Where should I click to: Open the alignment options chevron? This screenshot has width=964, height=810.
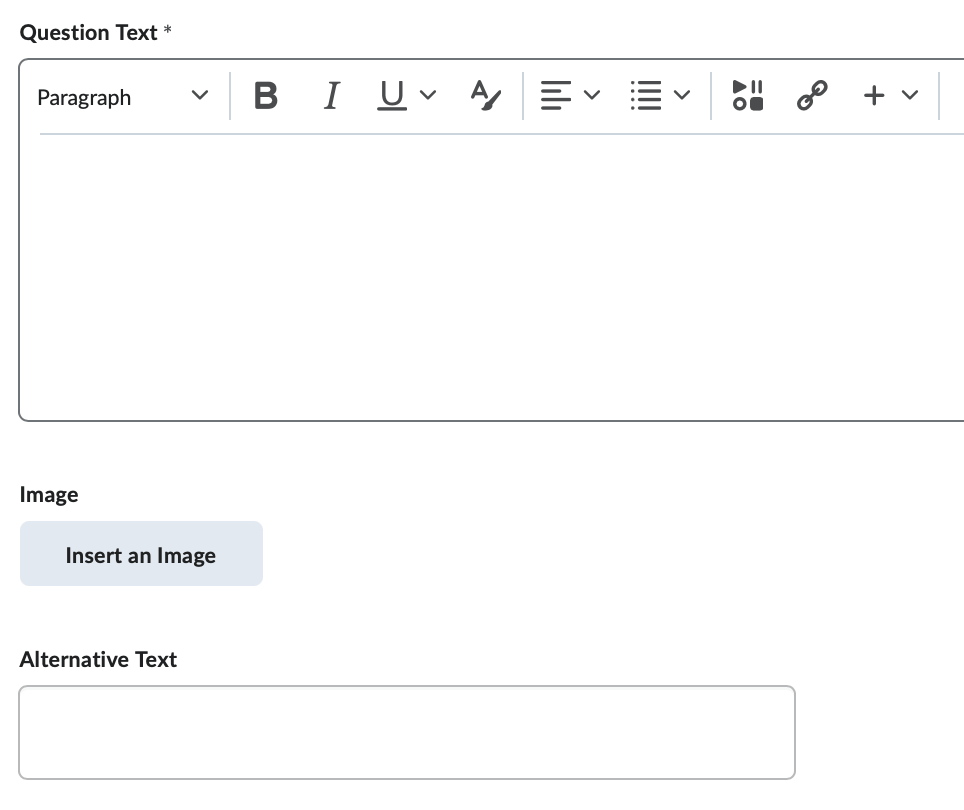click(593, 97)
